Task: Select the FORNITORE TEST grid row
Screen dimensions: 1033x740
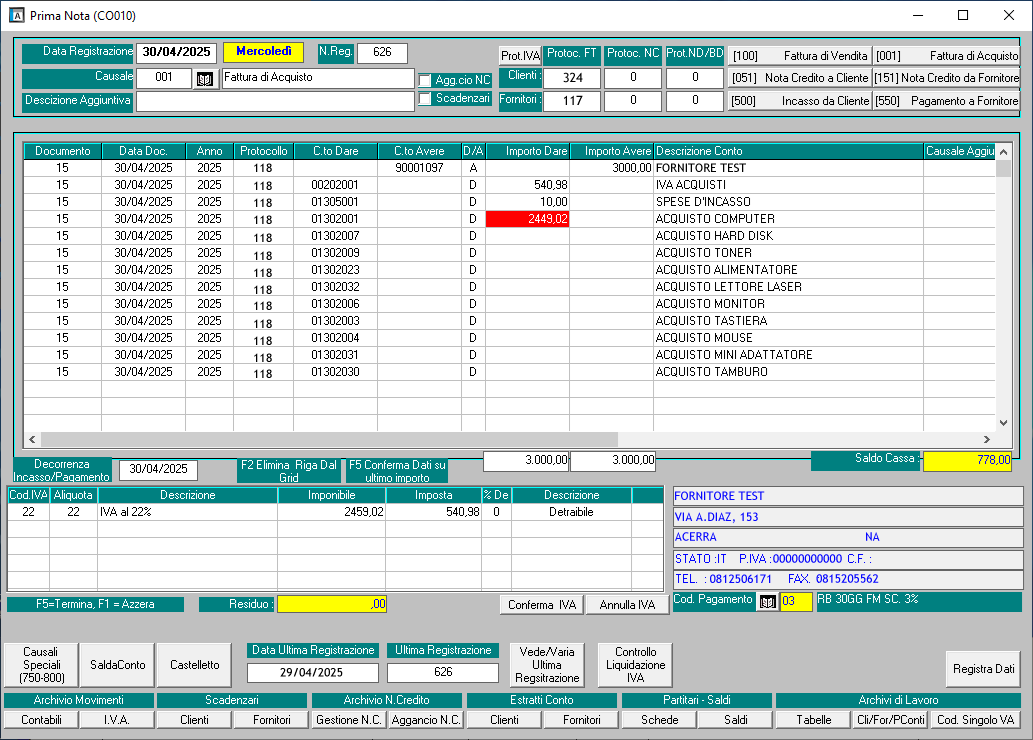Action: click(509, 168)
